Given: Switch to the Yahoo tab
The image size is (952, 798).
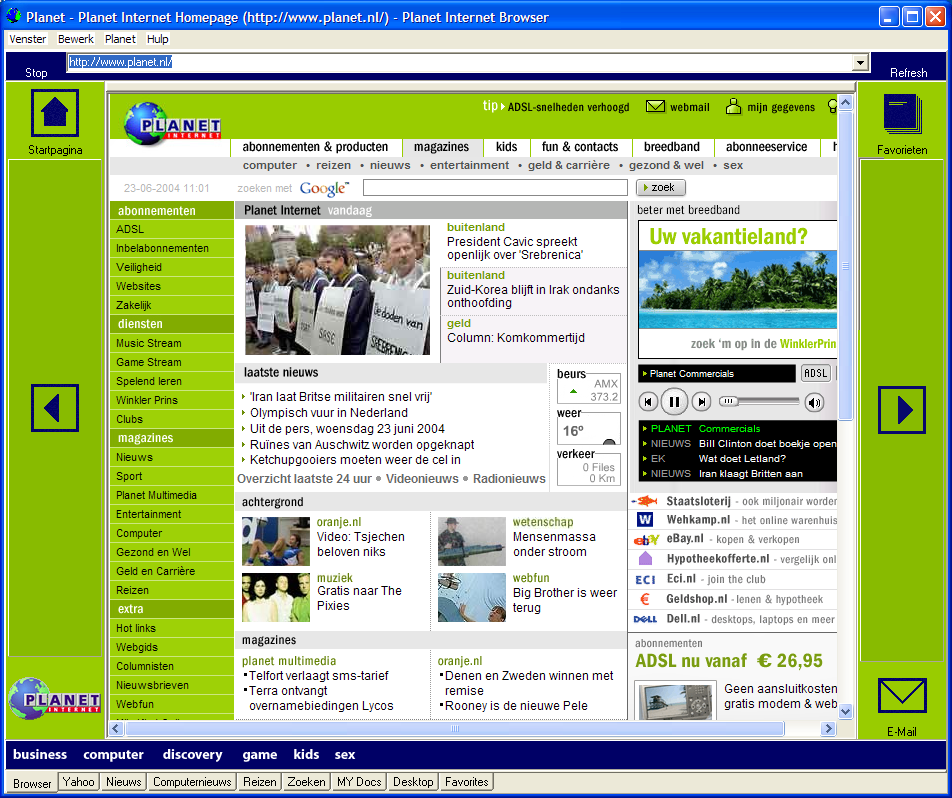Looking at the screenshot, I should [x=78, y=782].
